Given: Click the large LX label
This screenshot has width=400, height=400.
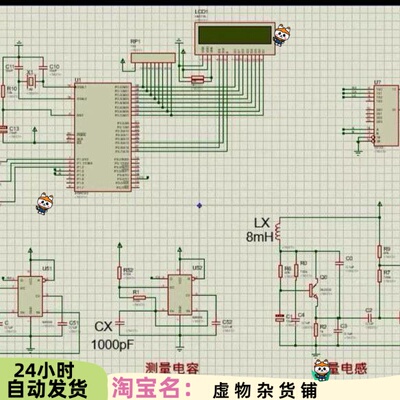Looking at the screenshot, I should [x=262, y=223].
